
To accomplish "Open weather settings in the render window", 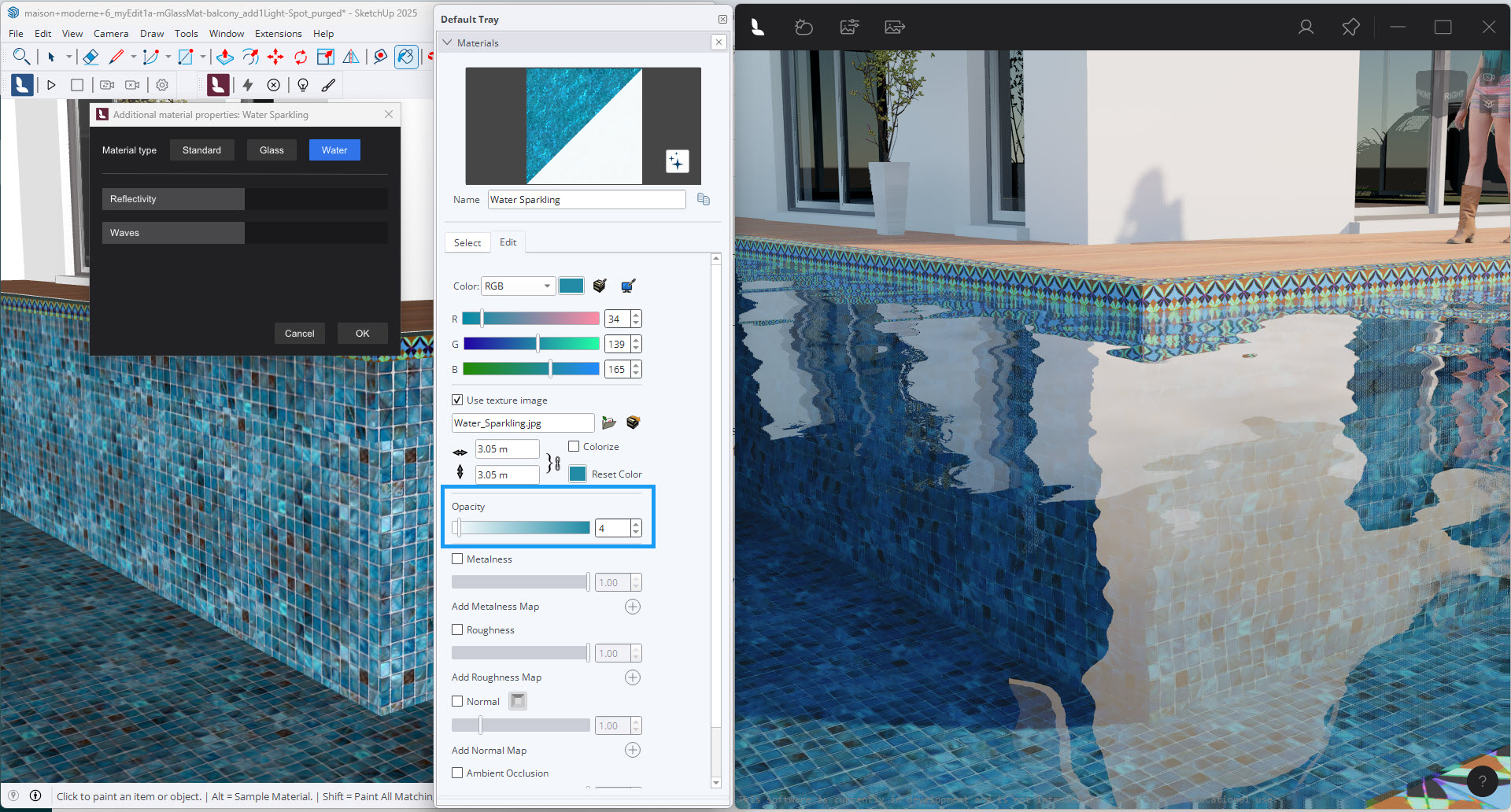I will tap(804, 27).
